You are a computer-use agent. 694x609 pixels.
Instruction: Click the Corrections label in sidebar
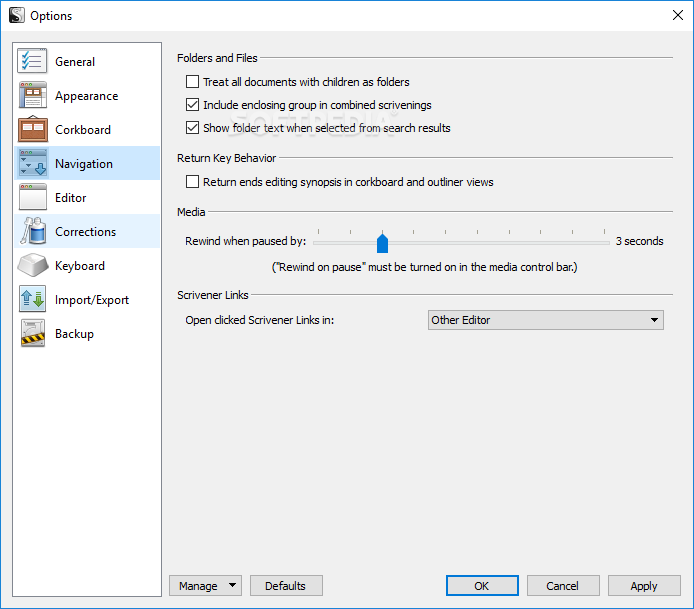(85, 232)
